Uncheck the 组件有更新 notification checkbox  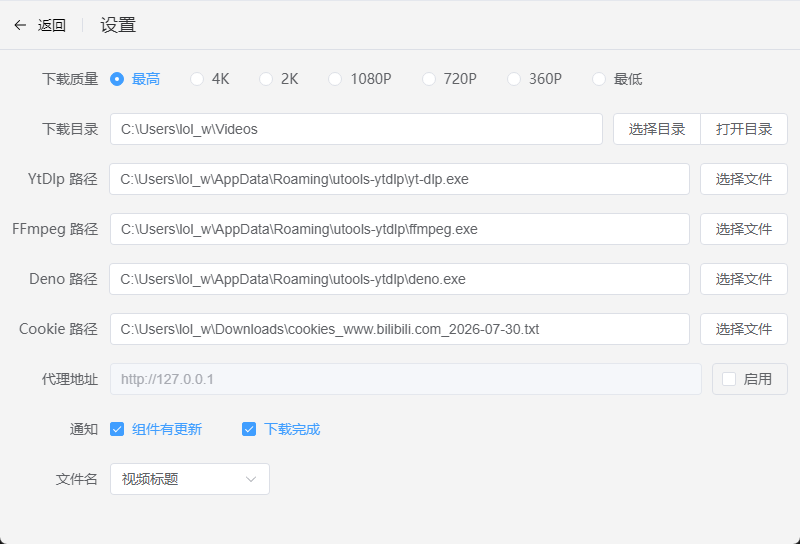[x=117, y=429]
